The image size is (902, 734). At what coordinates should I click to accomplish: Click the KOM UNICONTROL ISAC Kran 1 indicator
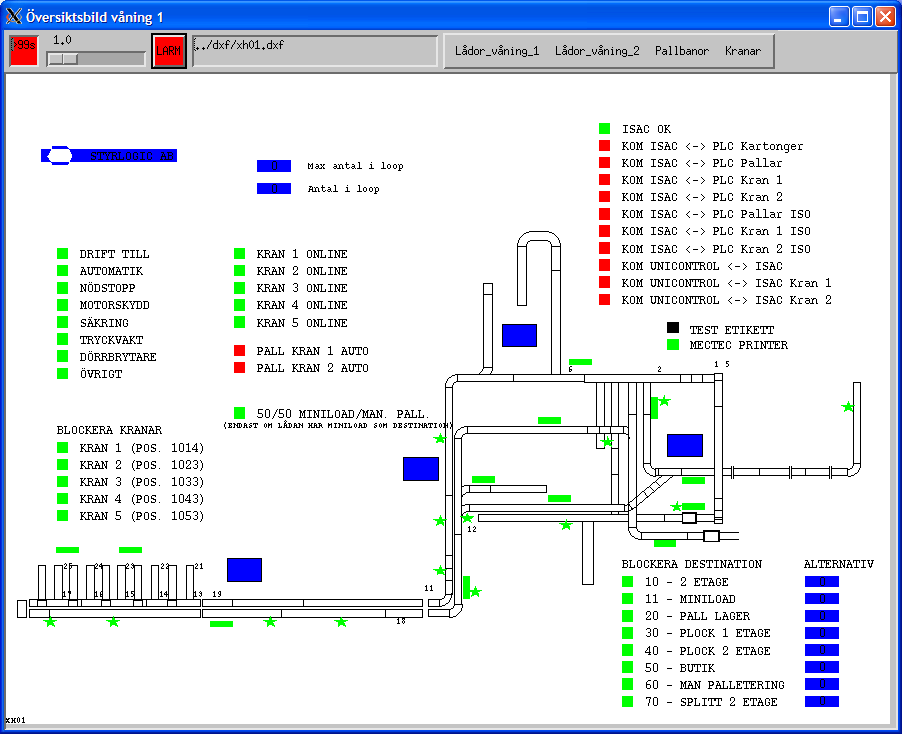(604, 282)
